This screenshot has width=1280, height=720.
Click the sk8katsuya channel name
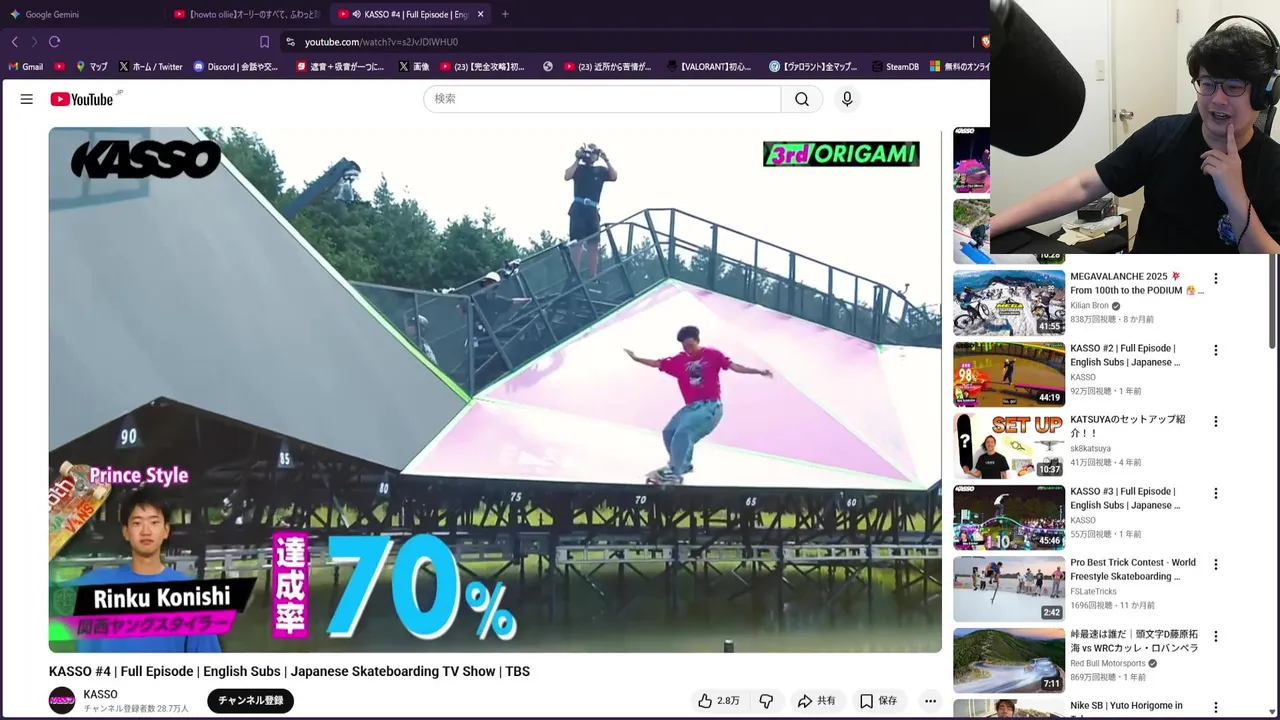coord(1090,449)
